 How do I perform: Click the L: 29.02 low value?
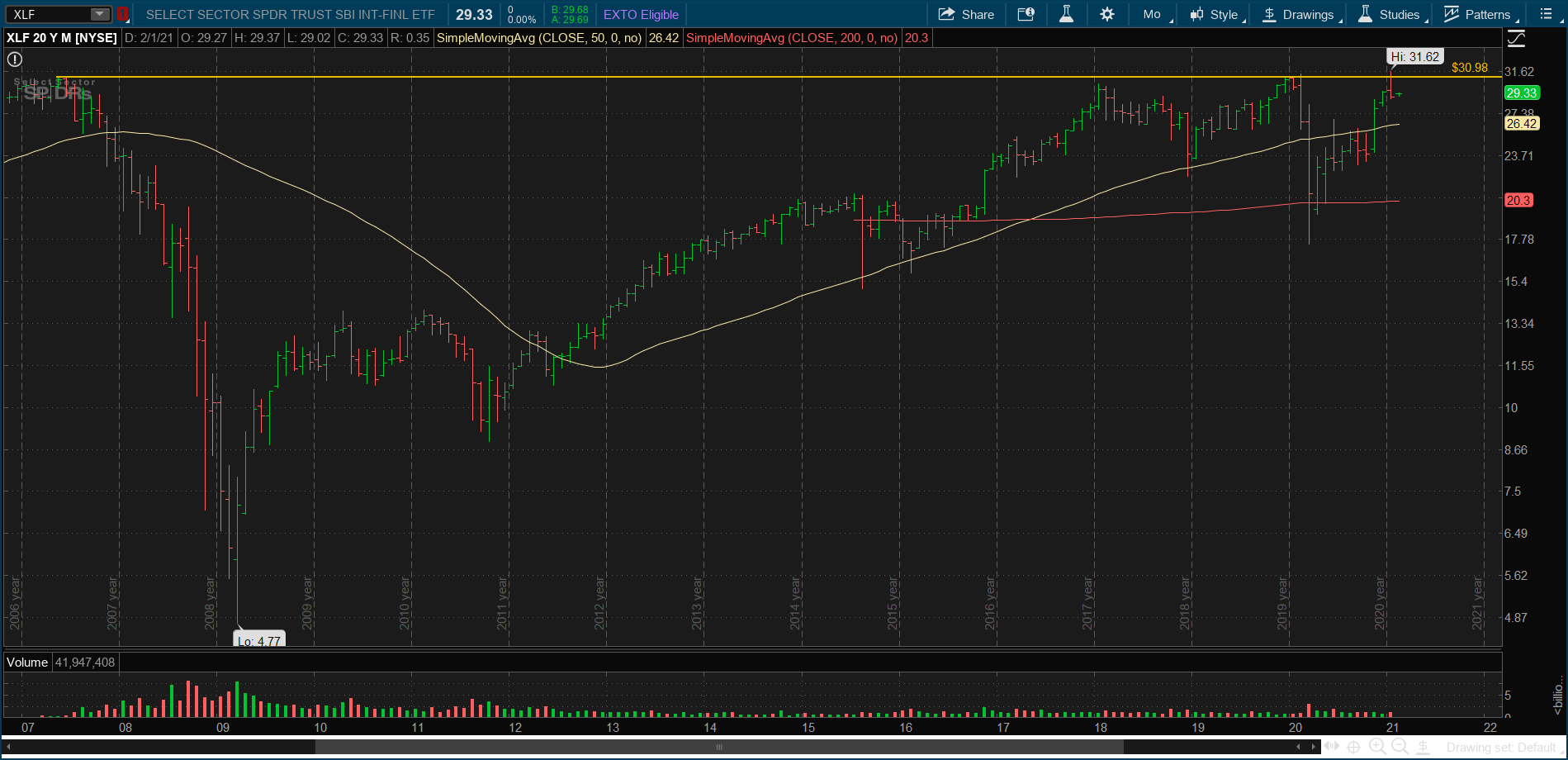(x=309, y=38)
